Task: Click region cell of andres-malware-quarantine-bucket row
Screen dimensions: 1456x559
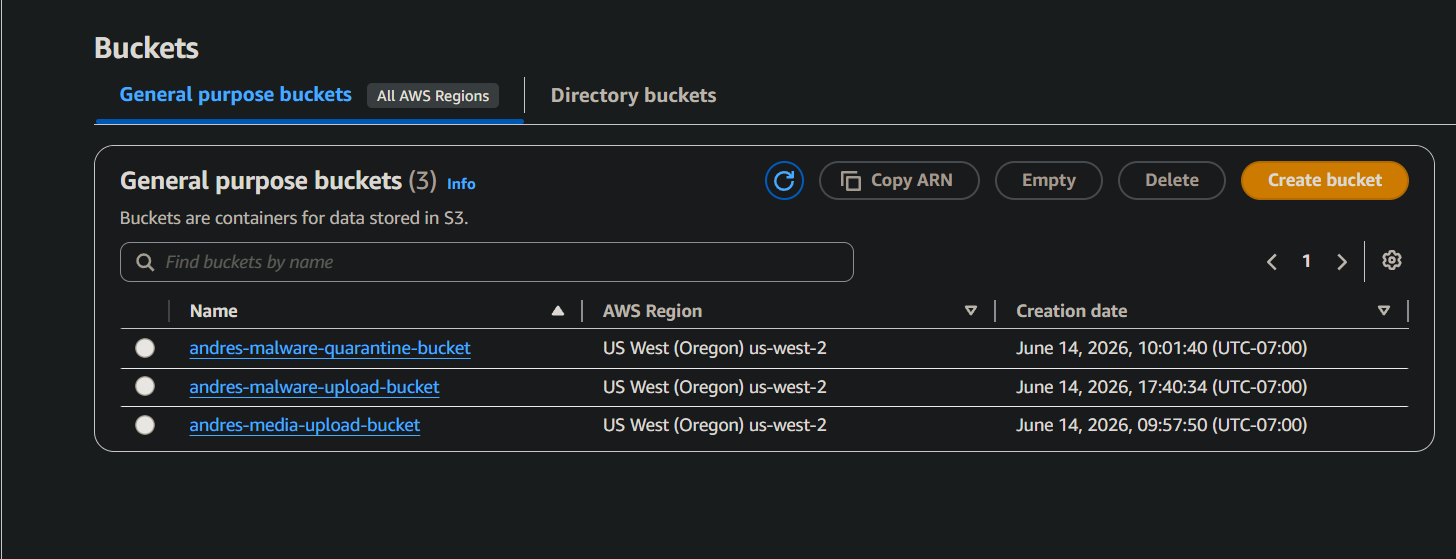Action: coord(715,348)
